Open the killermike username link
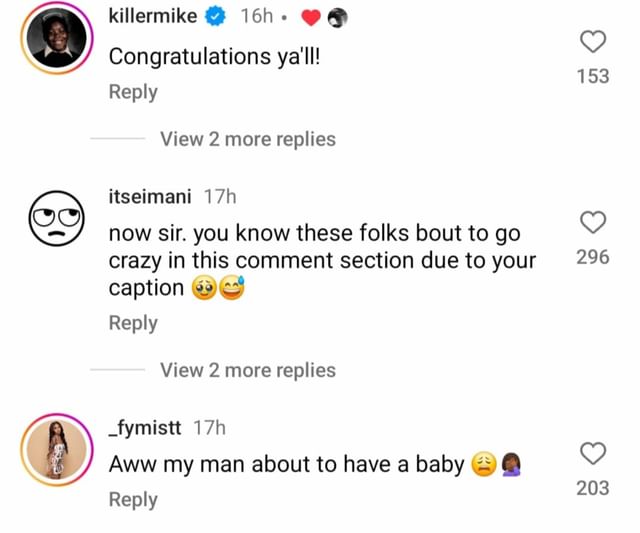 click(152, 16)
